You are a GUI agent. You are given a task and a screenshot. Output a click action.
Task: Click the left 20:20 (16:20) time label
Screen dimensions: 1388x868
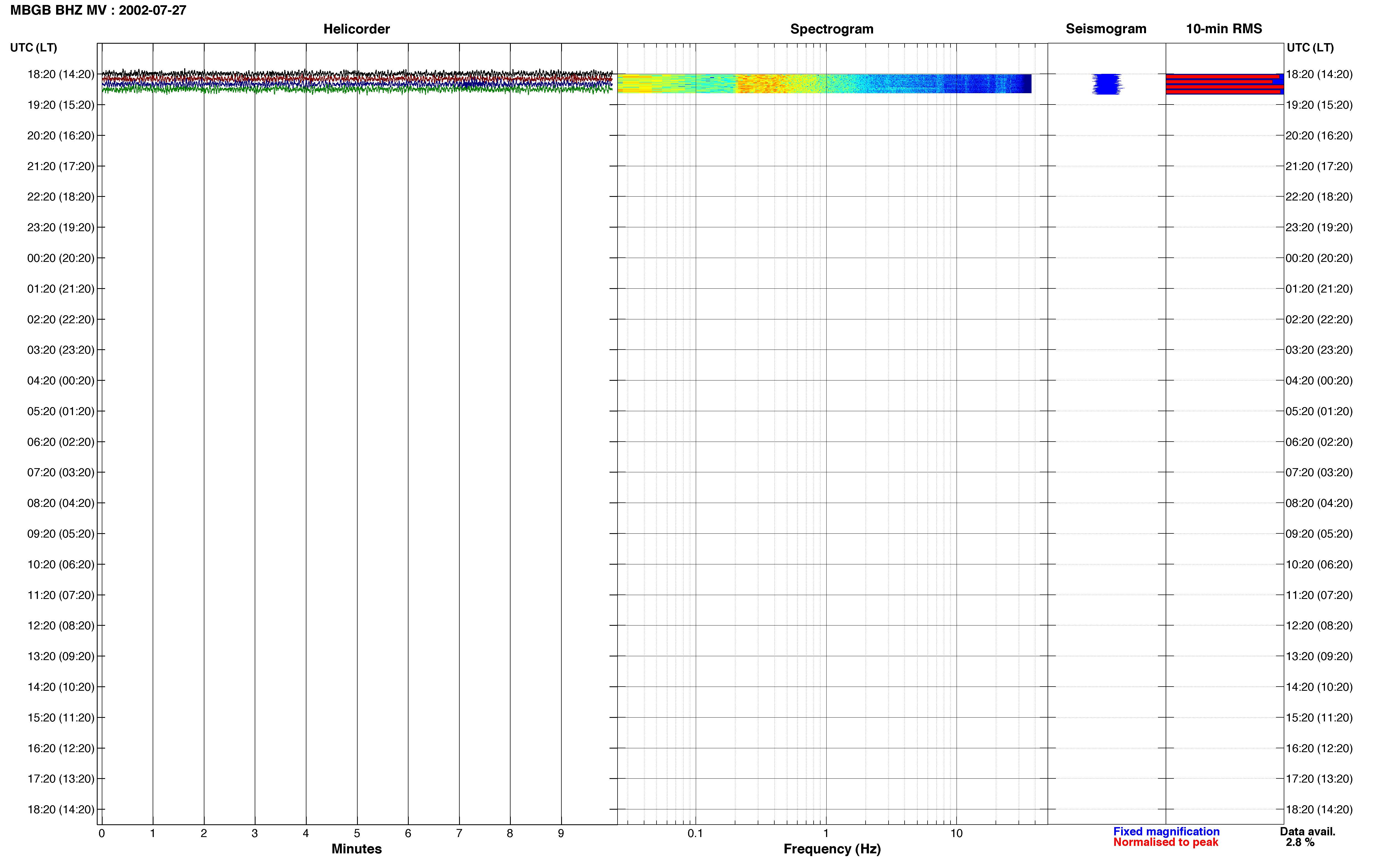click(x=61, y=135)
